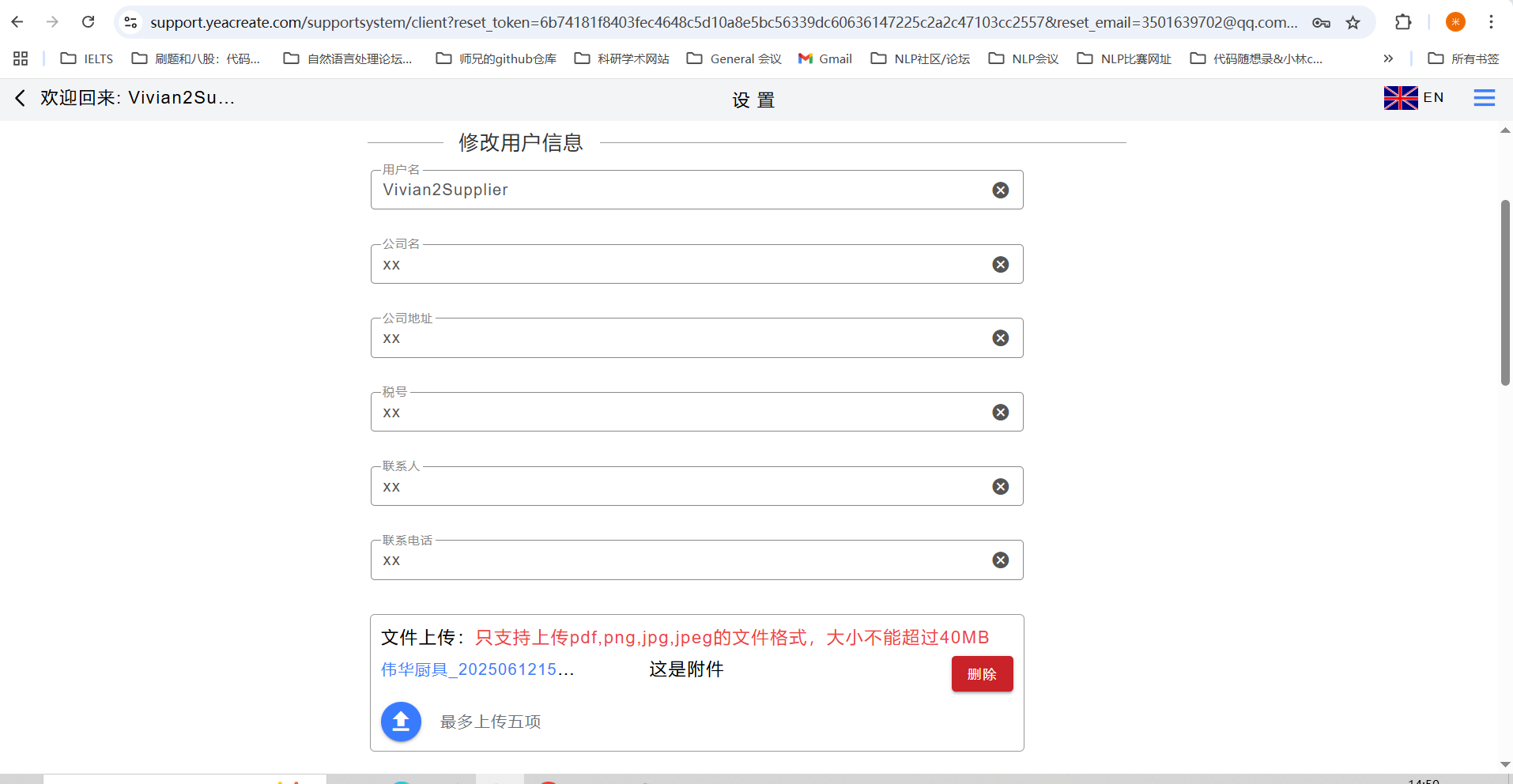Screen dimensions: 1513x784
Task: Clear the 联系电话 field using its X icon
Action: pos(1000,560)
